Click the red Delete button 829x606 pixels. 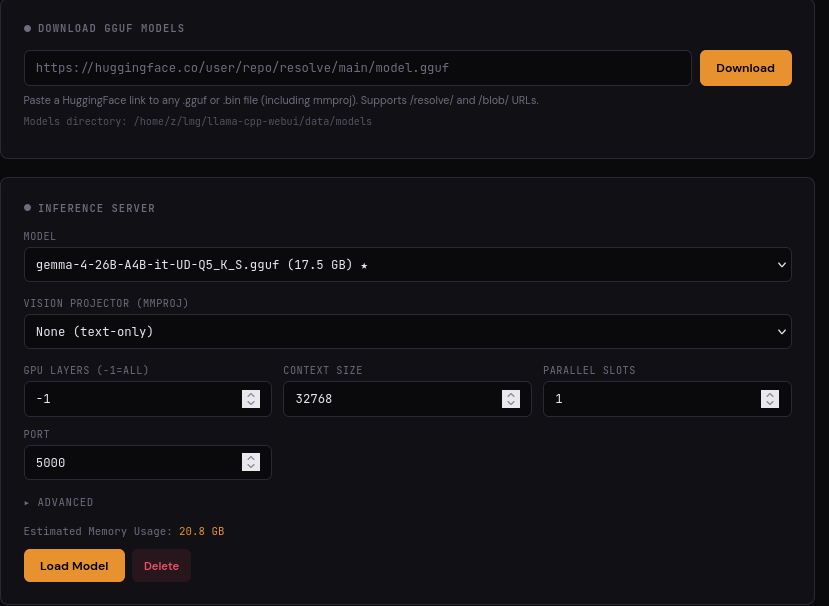161,566
